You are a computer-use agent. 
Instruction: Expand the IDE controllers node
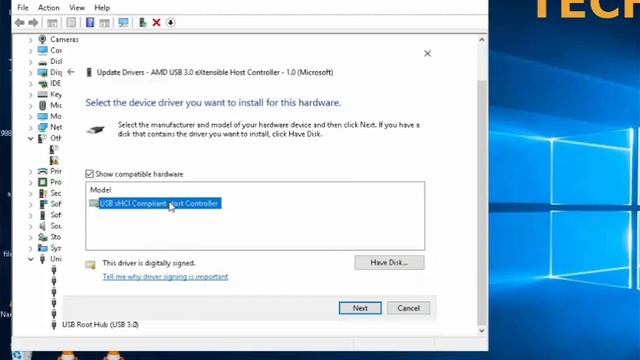click(31, 84)
